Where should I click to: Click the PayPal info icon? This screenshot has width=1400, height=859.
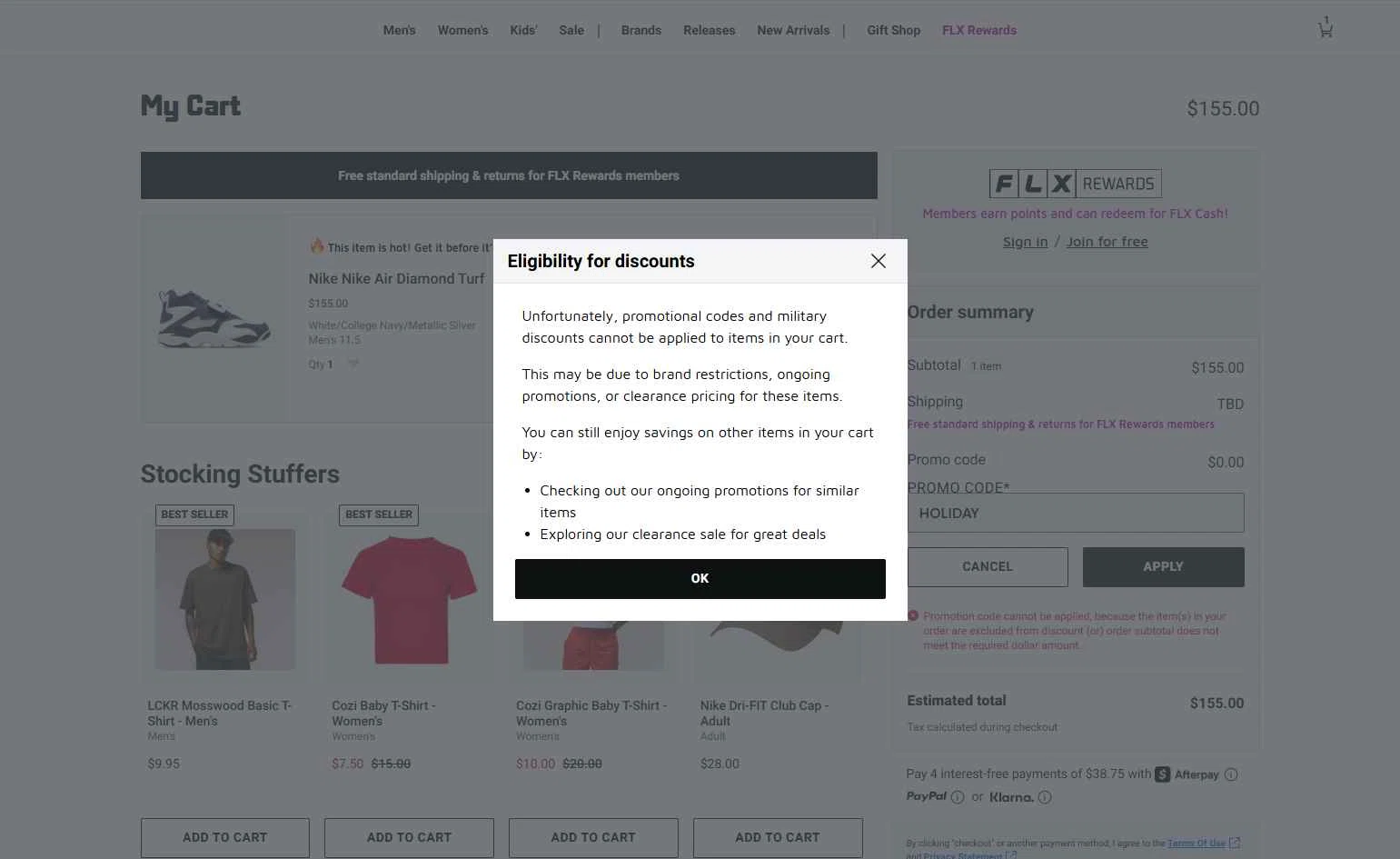[x=958, y=797]
